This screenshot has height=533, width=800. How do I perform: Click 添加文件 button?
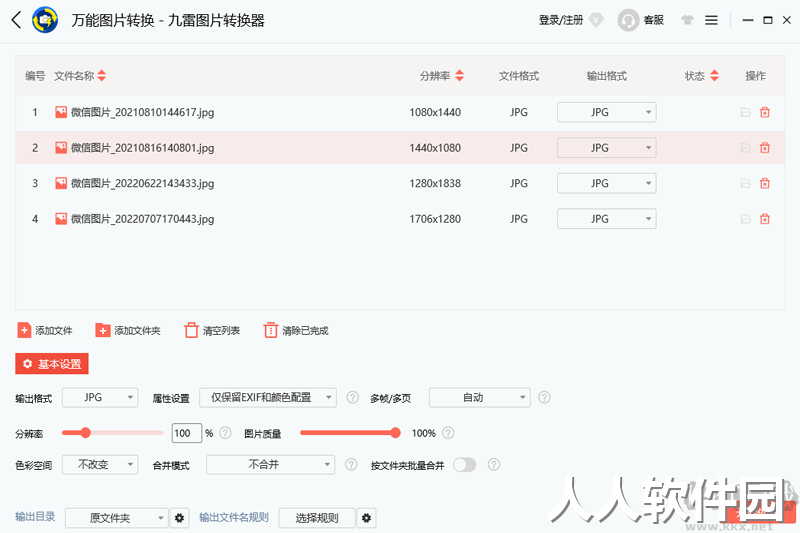[x=45, y=331]
